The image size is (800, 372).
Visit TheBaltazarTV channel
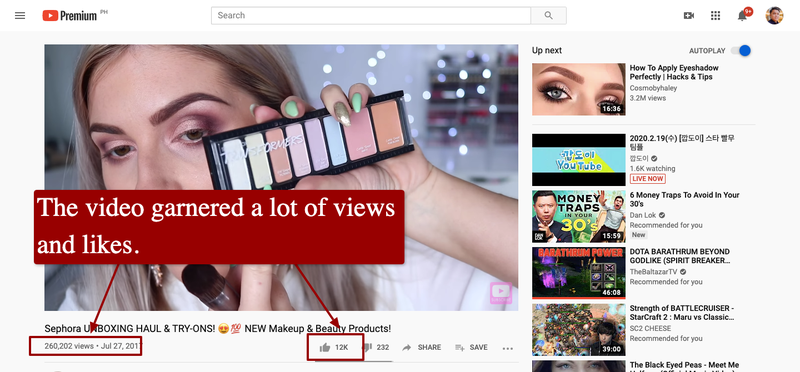[x=654, y=272]
